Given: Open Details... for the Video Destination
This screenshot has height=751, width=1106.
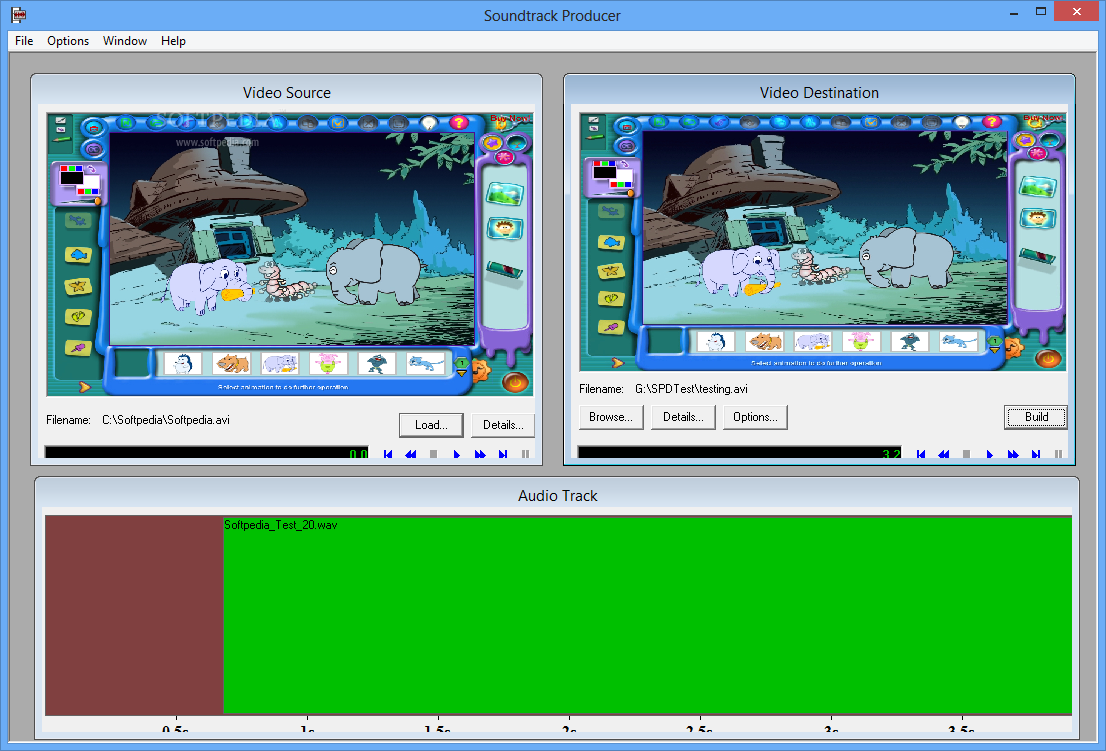Looking at the screenshot, I should [x=683, y=417].
